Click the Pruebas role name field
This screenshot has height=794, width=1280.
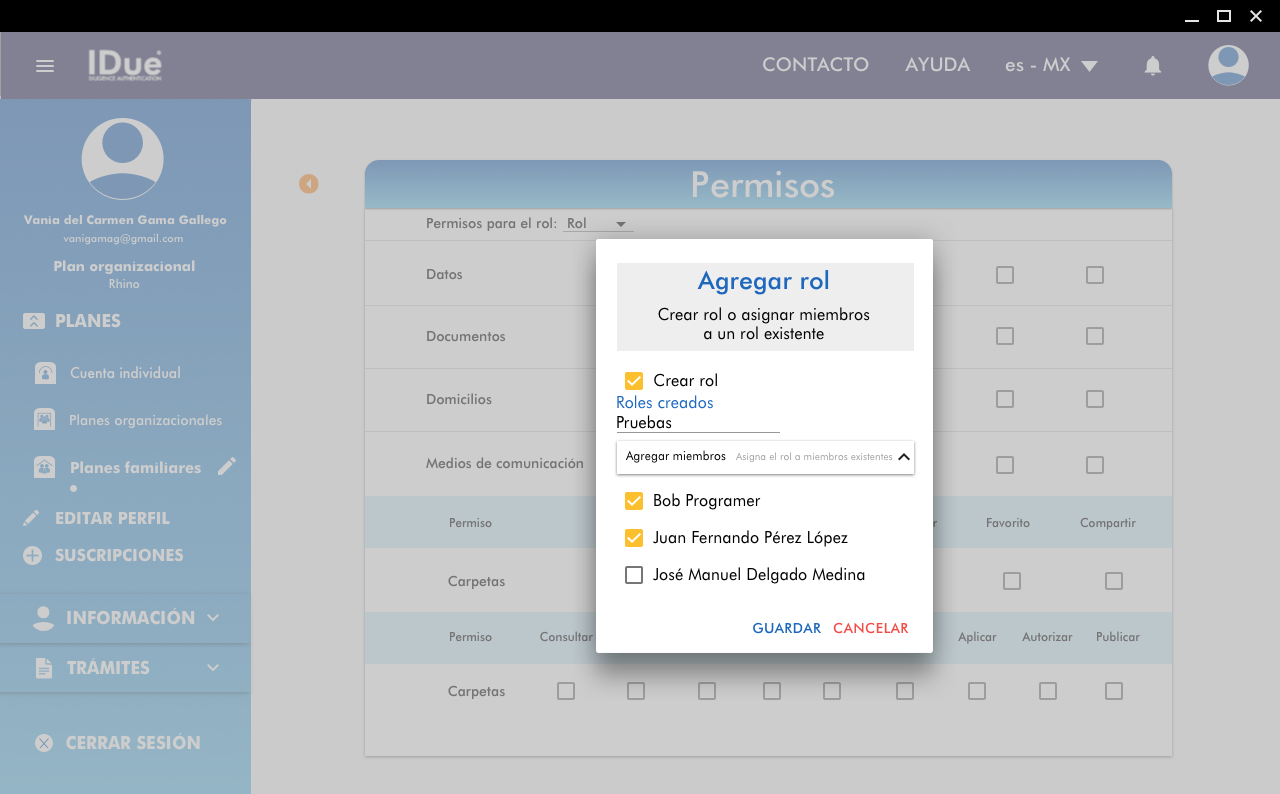(697, 423)
